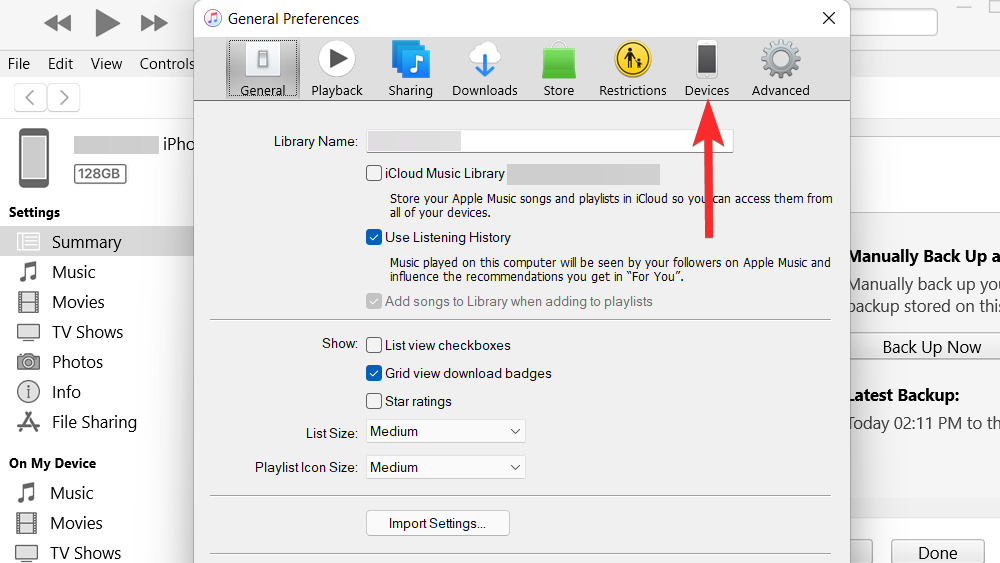Enable the iCloud Music Library checkbox

tap(374, 173)
